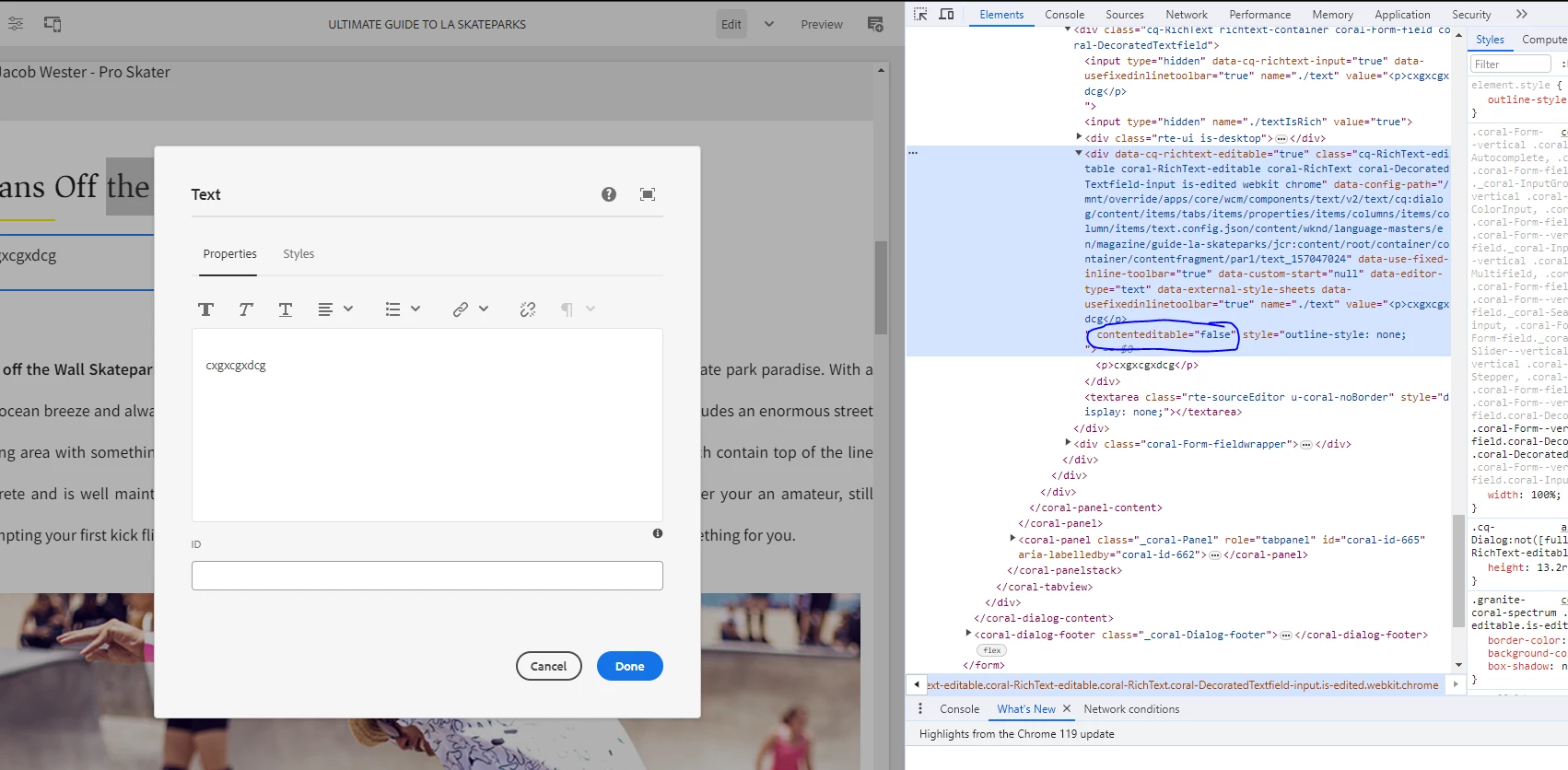Open the list formatting dropdown
1568x770 pixels.
point(403,309)
